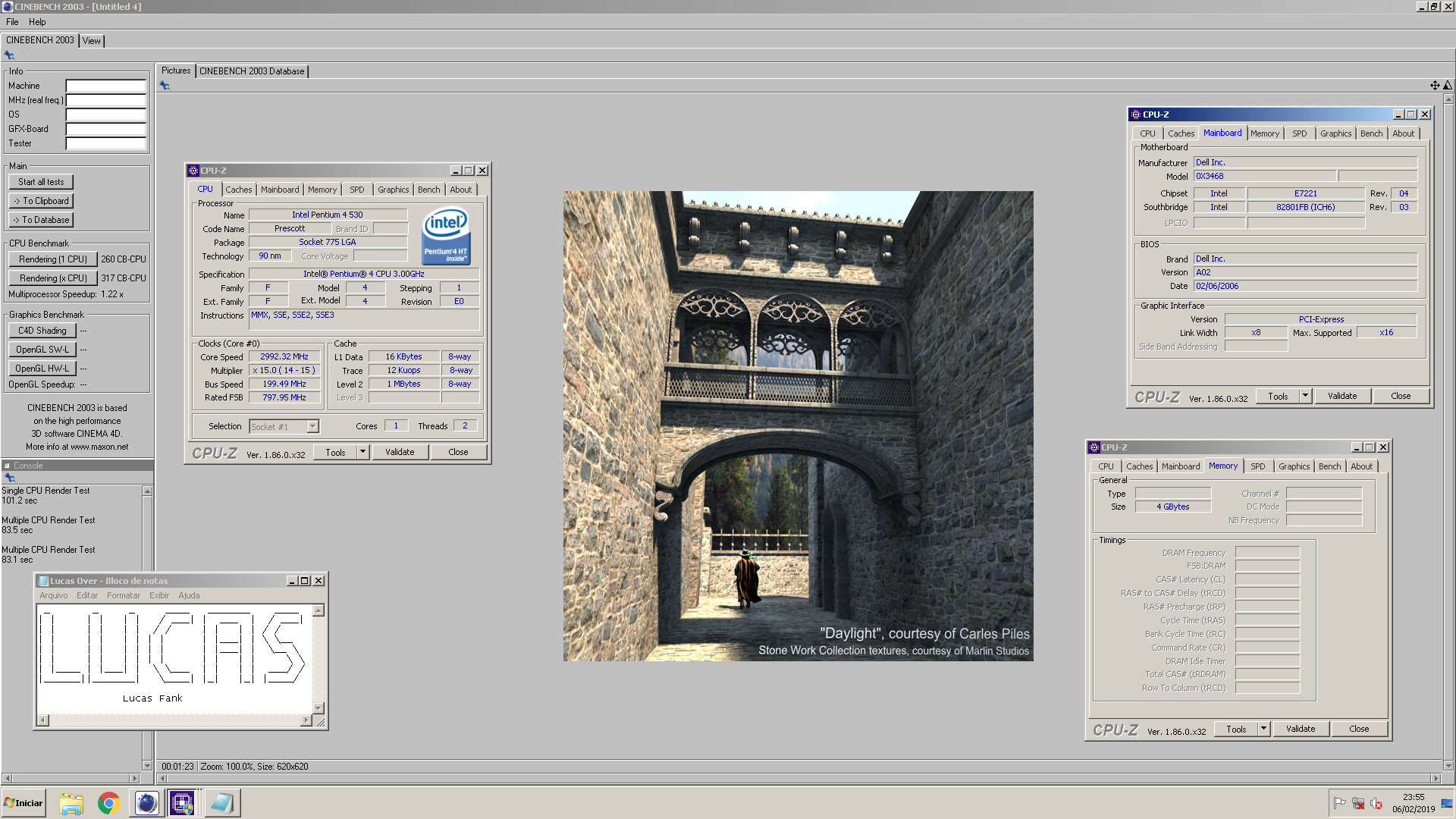Viewport: 1456px width, 819px height.
Task: Click the pin icon in Pictures panel
Action: pos(165,86)
